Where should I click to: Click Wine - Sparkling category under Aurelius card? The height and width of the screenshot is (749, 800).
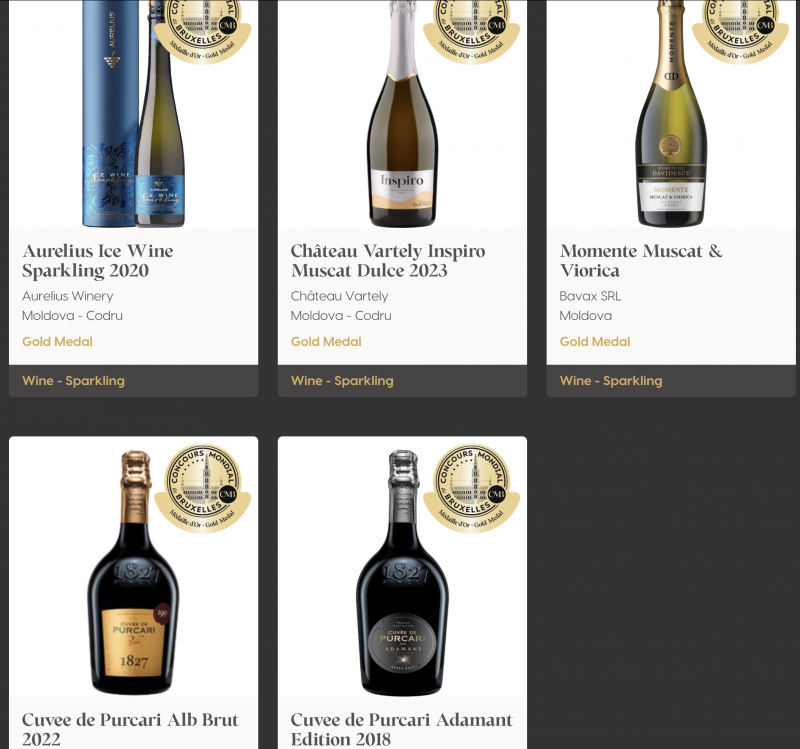point(73,381)
